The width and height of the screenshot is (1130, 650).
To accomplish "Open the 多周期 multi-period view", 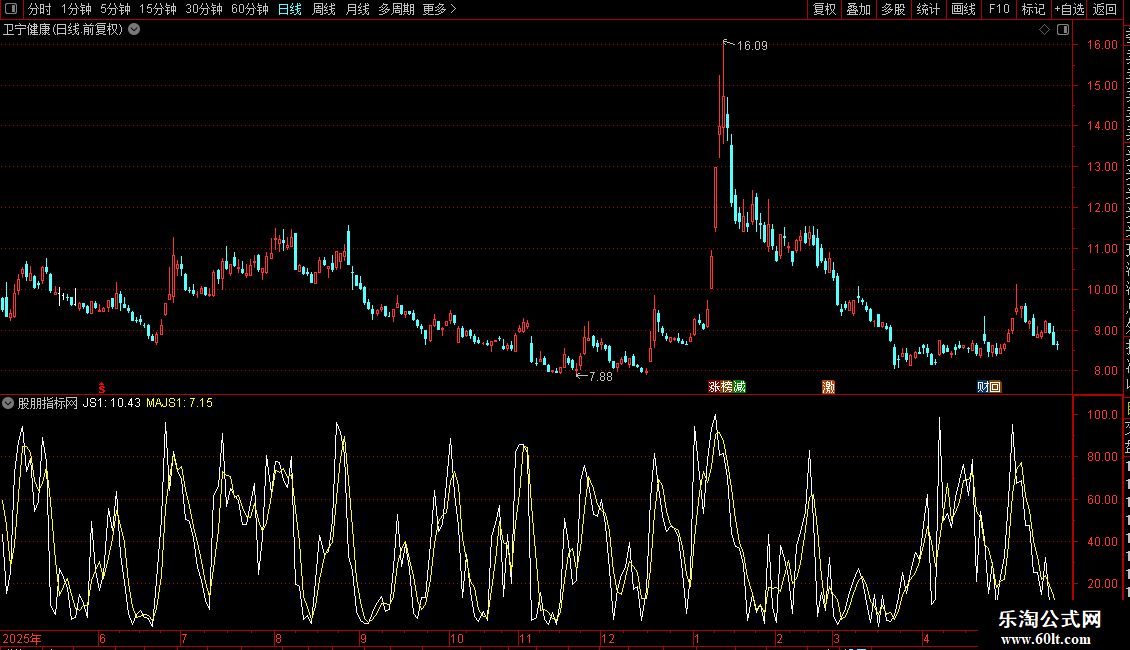I will pyautogui.click(x=396, y=9).
